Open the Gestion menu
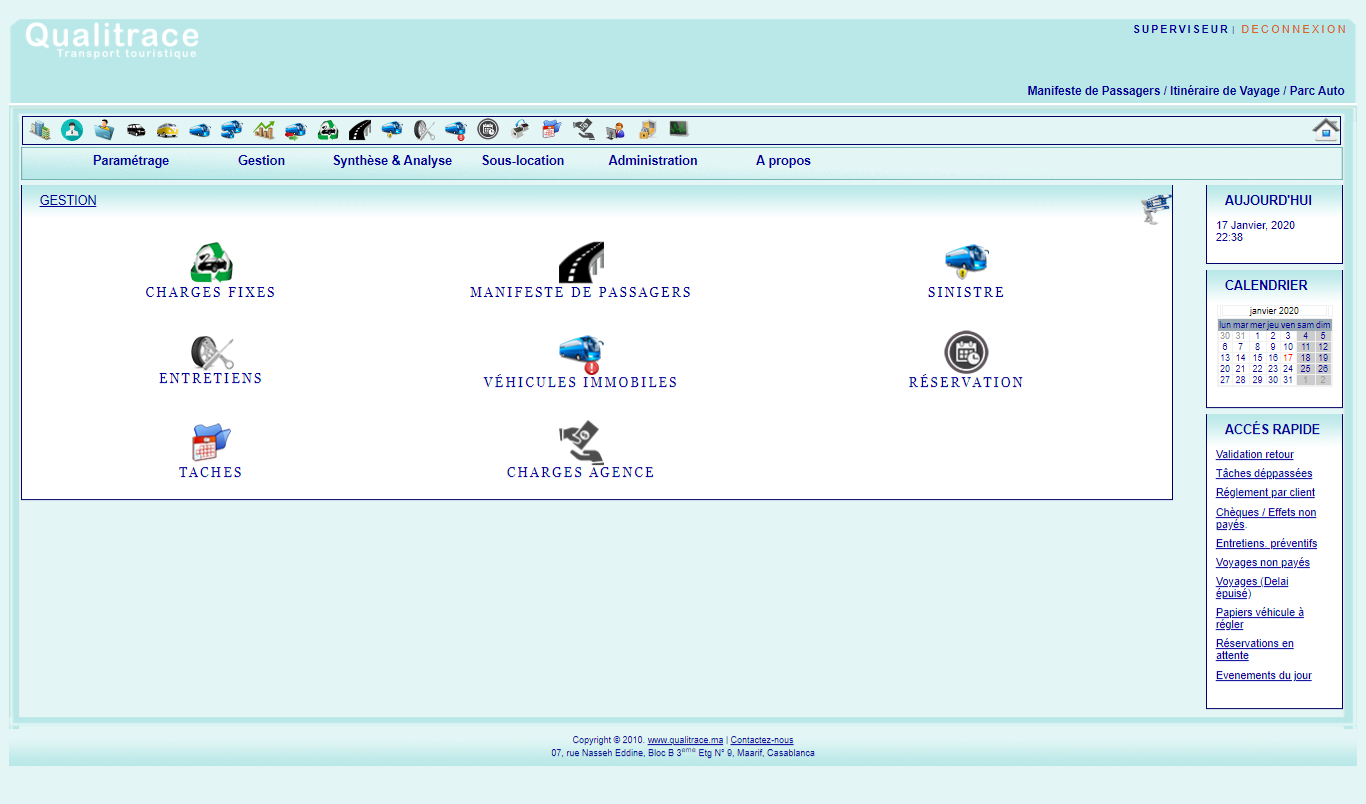This screenshot has width=1366, height=804. coord(261,161)
